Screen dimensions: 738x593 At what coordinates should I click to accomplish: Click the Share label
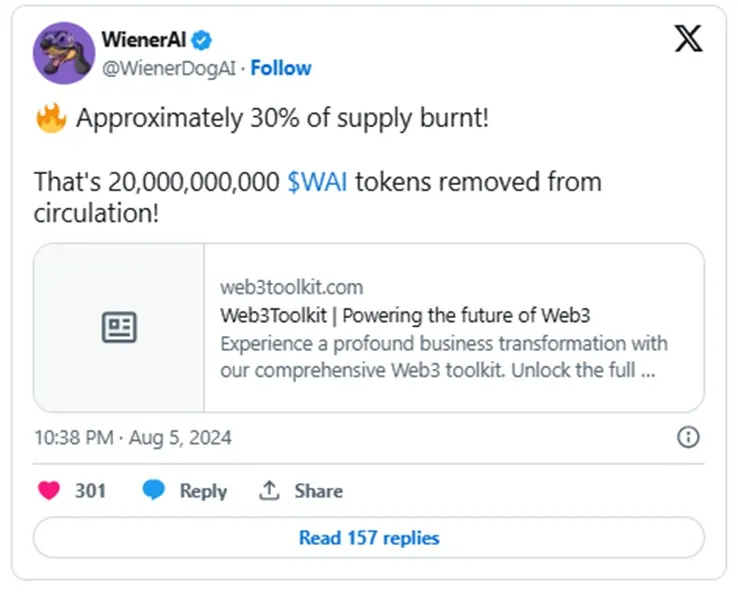(318, 491)
